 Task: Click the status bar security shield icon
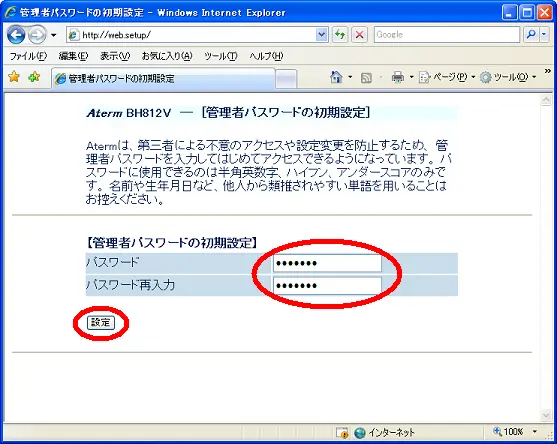point(342,433)
